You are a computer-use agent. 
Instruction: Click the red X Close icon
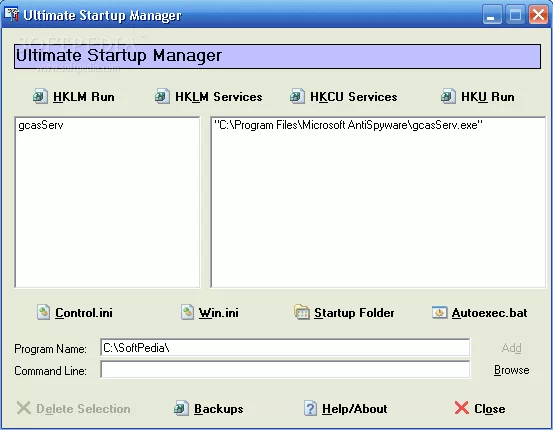coord(462,408)
